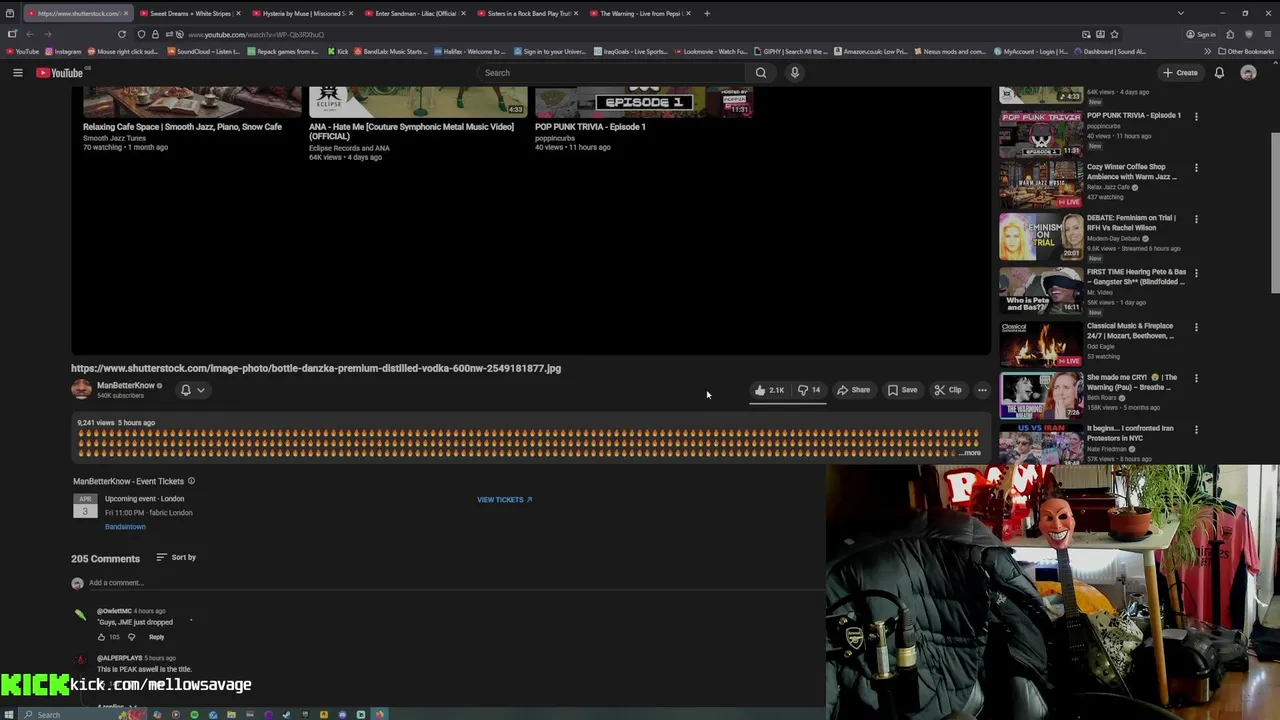Open the more actions ellipsis beside Clip
This screenshot has width=1280, height=720.
pos(982,390)
